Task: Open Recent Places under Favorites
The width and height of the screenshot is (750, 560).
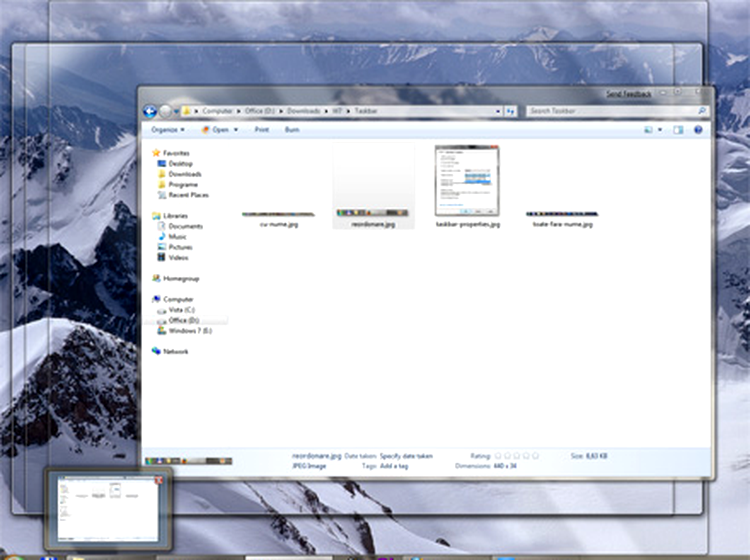Action: click(188, 195)
